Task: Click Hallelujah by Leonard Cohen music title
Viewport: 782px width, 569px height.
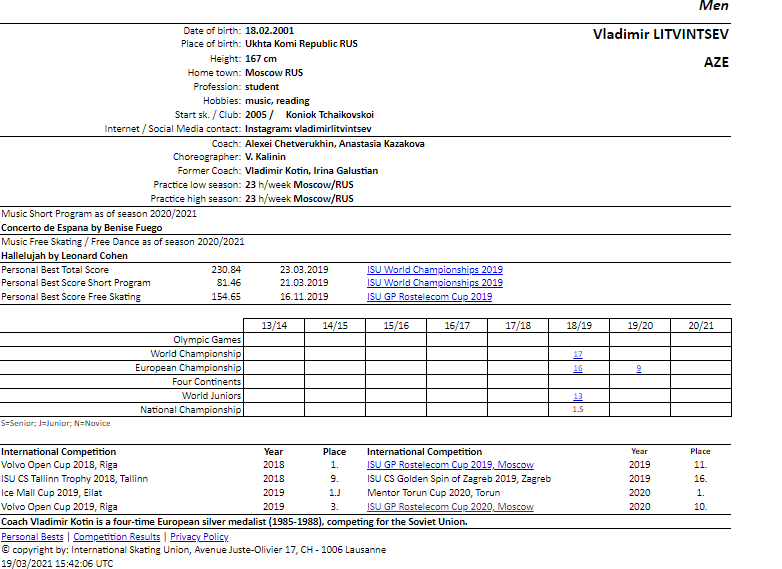Action: click(64, 256)
